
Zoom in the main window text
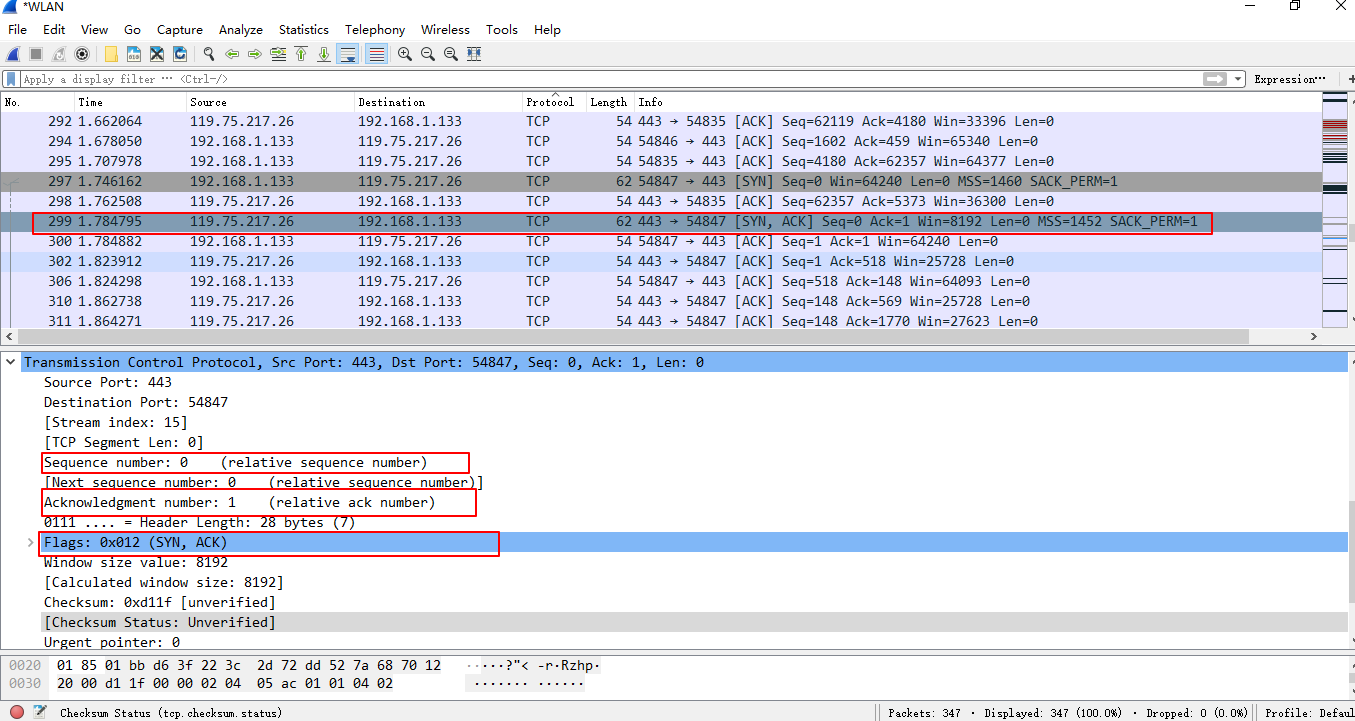pyautogui.click(x=405, y=54)
